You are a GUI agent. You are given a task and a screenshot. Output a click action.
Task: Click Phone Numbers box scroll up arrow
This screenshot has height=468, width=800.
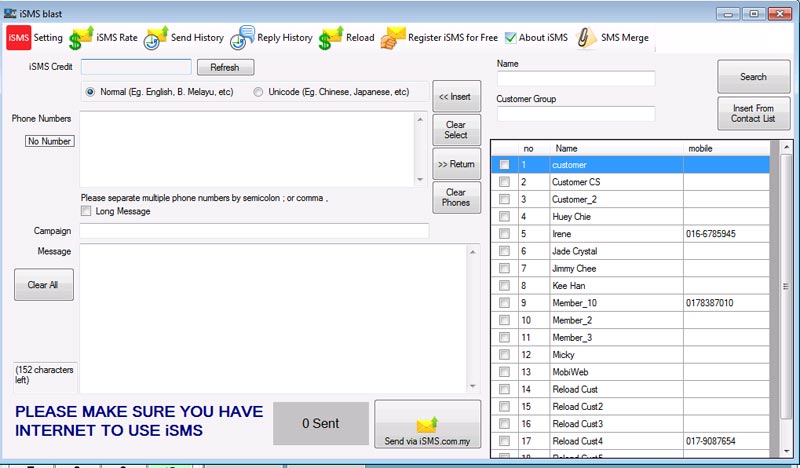click(x=420, y=119)
